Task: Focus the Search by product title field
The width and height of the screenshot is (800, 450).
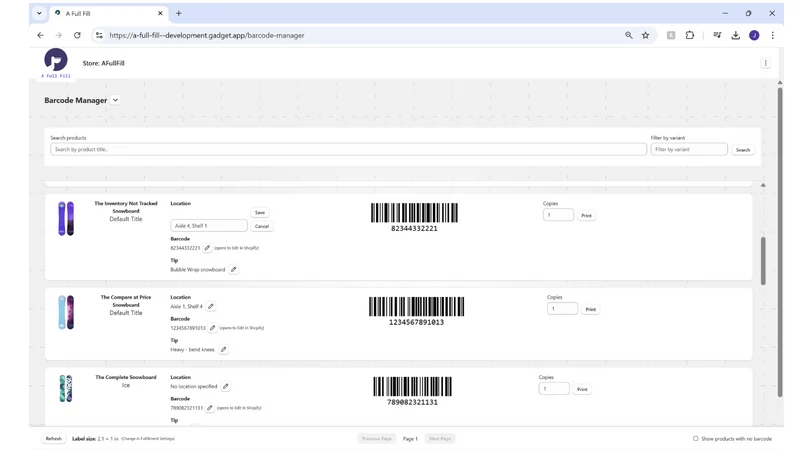Action: tap(348, 149)
